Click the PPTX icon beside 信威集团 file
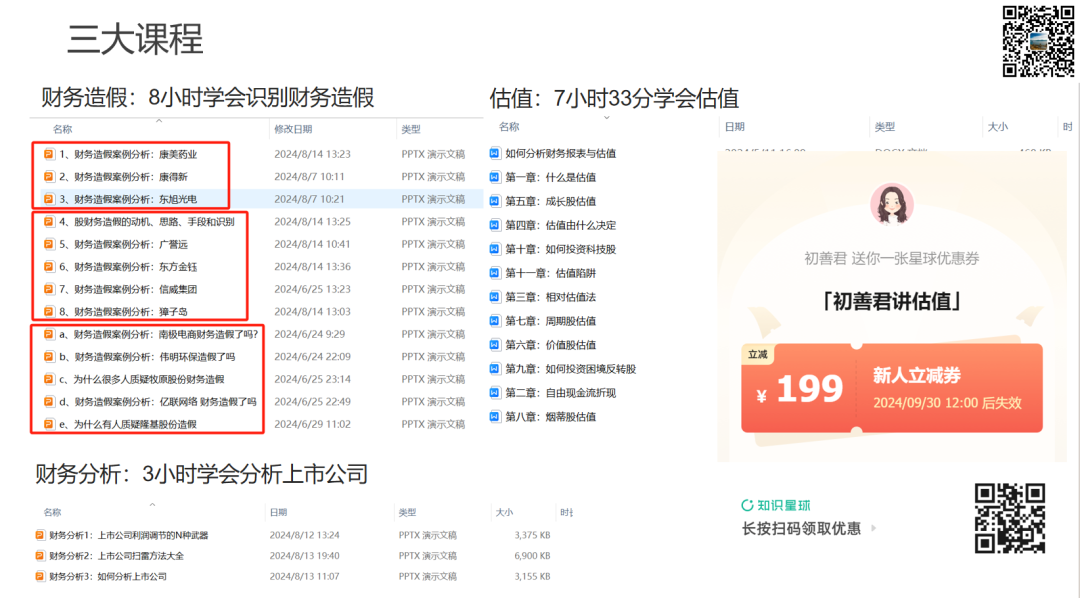The width and height of the screenshot is (1080, 598). pos(49,289)
